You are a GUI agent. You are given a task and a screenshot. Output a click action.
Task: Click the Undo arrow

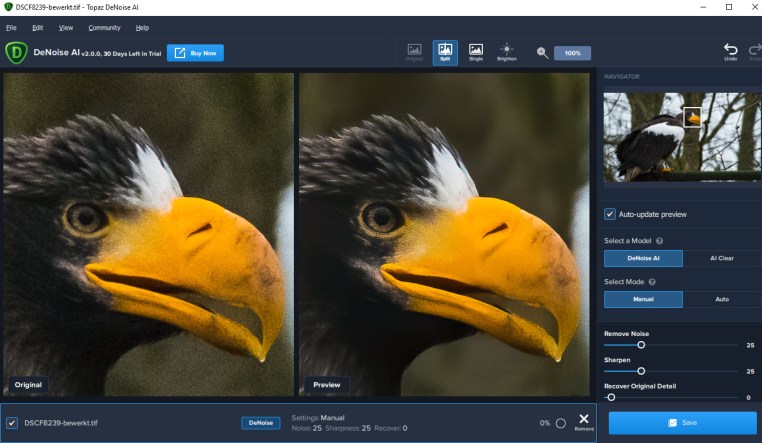point(730,51)
